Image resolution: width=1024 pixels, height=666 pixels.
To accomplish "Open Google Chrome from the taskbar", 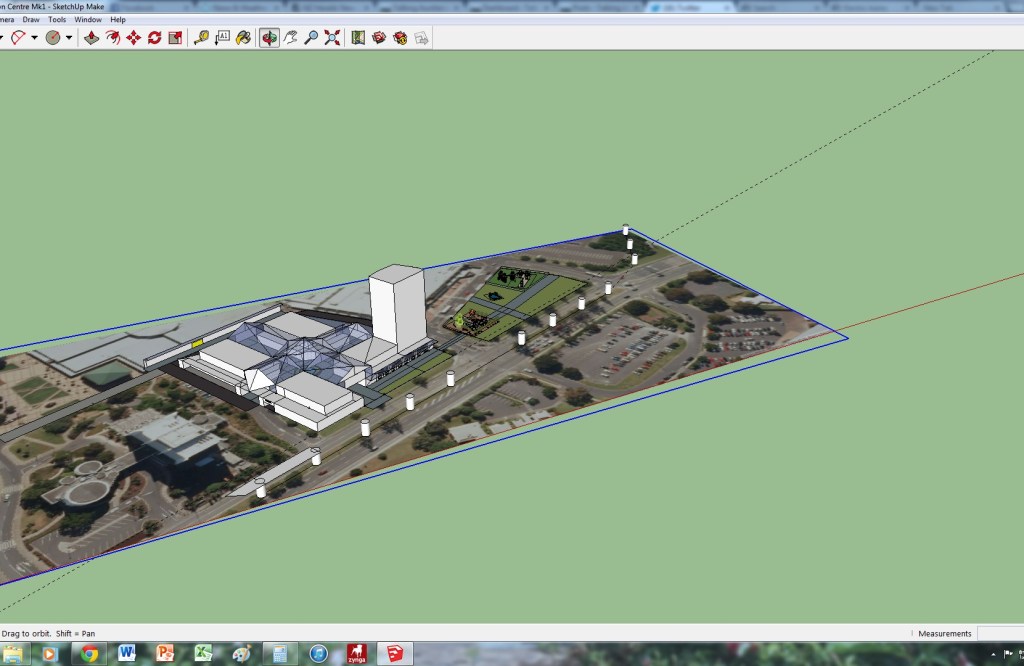I will coord(89,654).
